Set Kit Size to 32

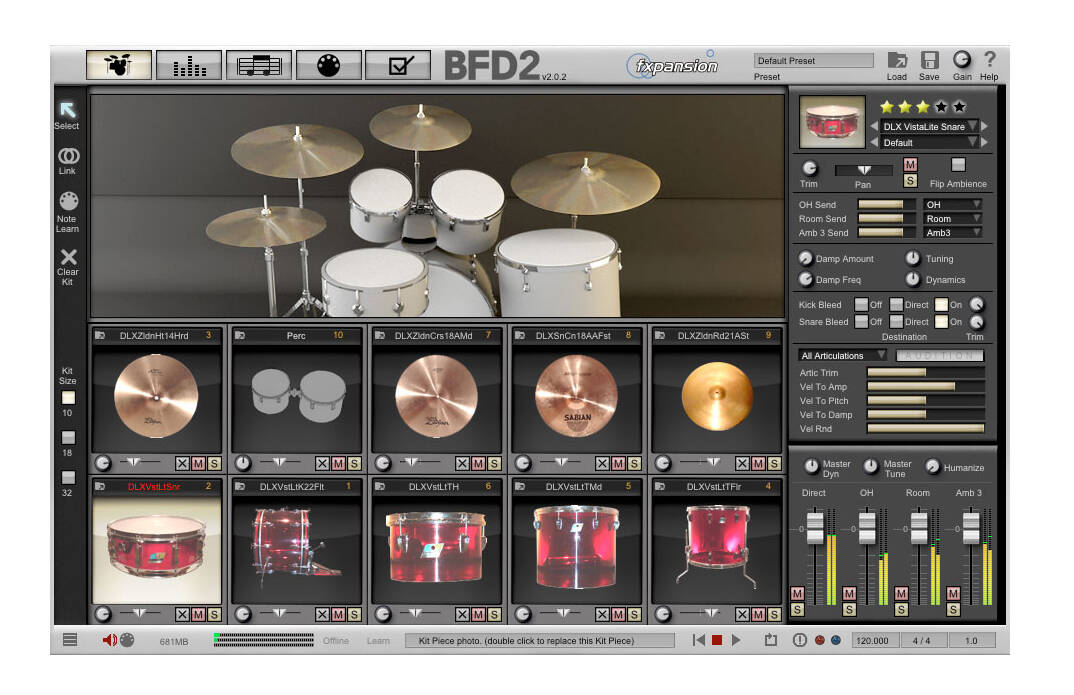(68, 477)
